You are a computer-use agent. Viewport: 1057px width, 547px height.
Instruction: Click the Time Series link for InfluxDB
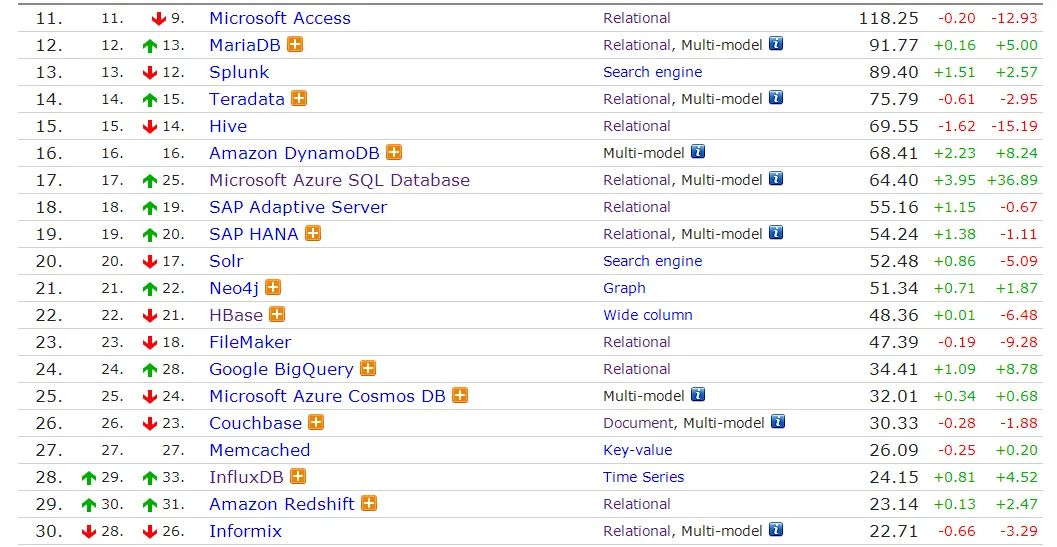644,477
